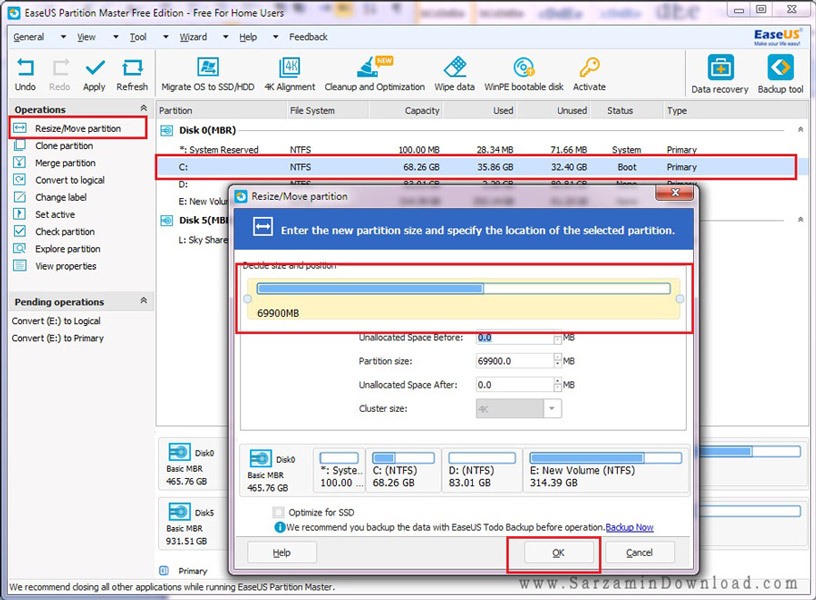Open the Data recovery tool

pos(719,69)
